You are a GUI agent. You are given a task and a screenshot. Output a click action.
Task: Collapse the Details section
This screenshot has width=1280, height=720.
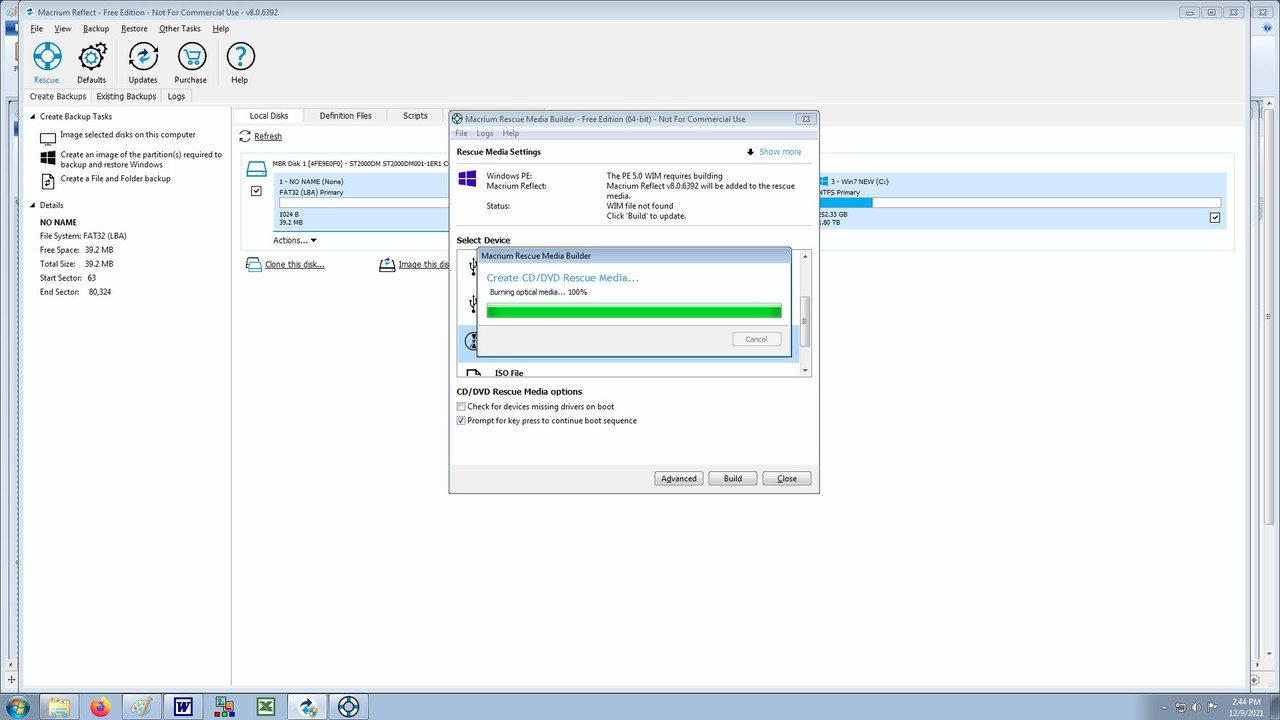coord(33,205)
